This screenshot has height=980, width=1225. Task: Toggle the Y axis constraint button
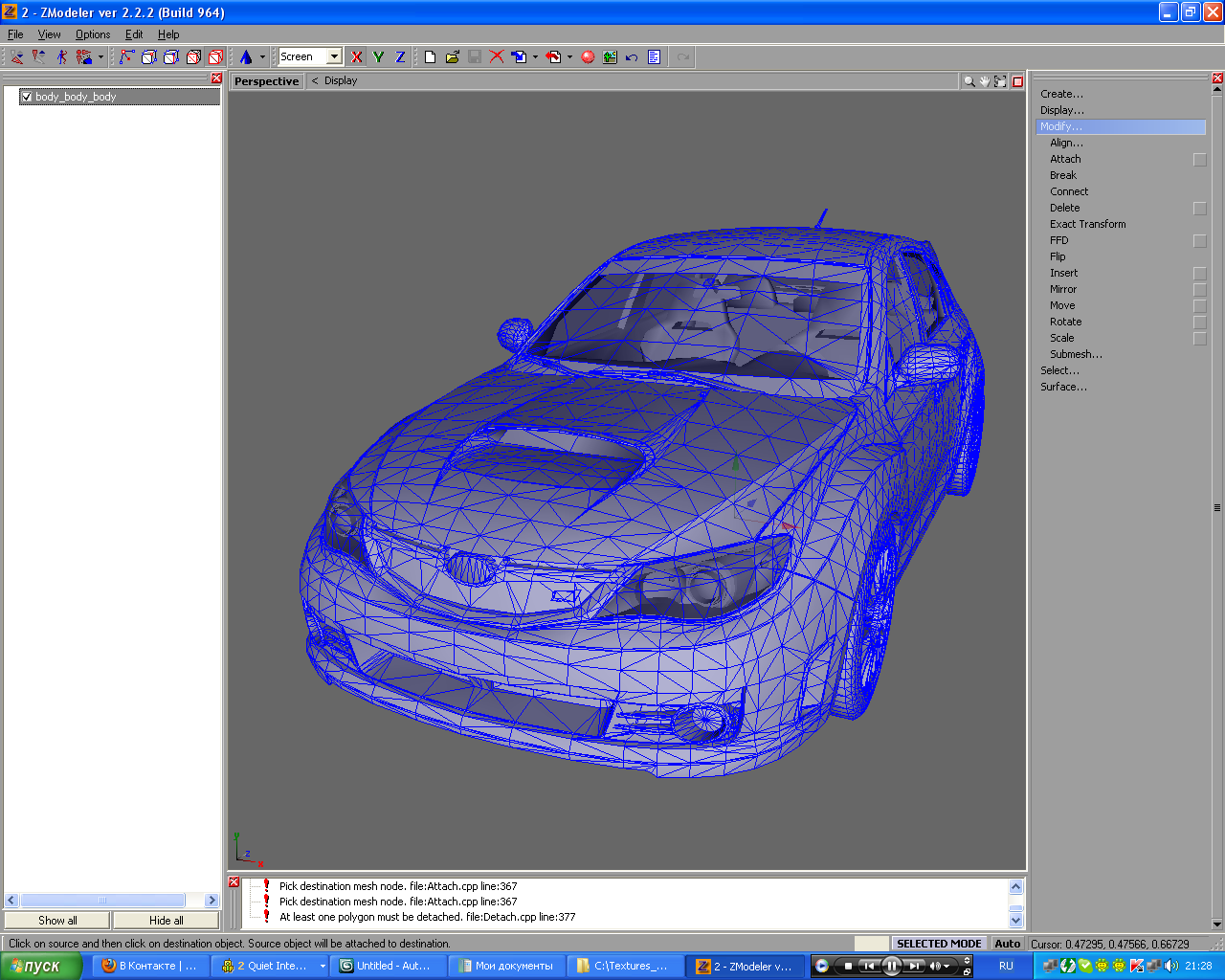378,57
